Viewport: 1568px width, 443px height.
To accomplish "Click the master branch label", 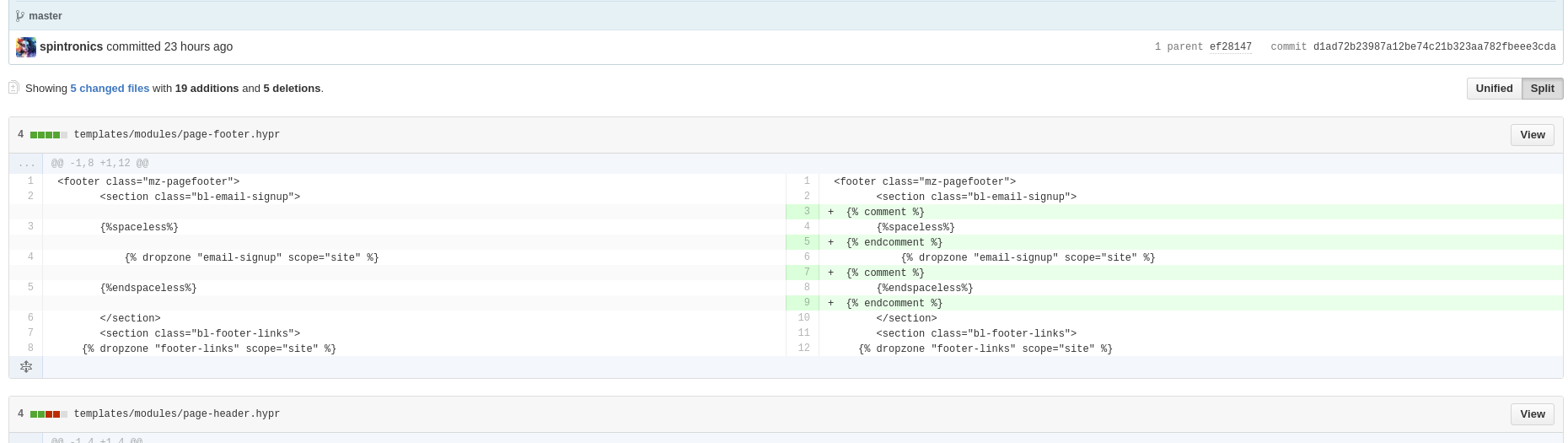I will coord(46,16).
